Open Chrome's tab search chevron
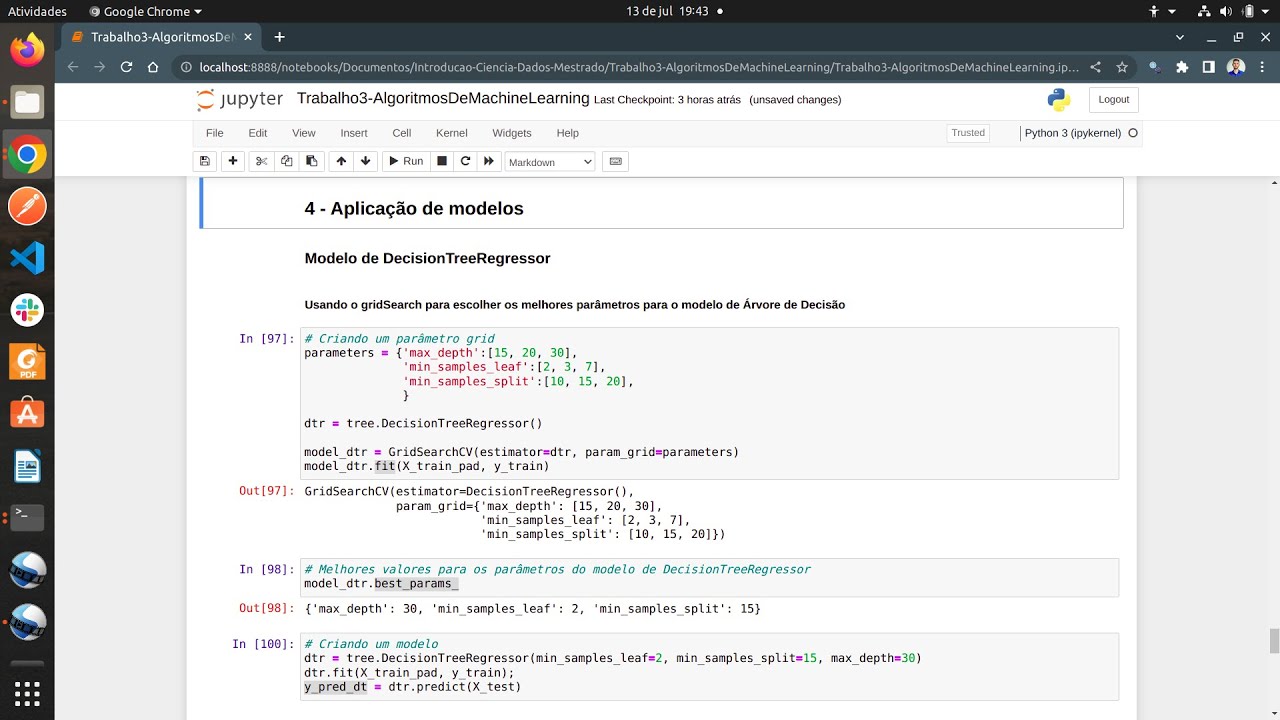 1180,37
